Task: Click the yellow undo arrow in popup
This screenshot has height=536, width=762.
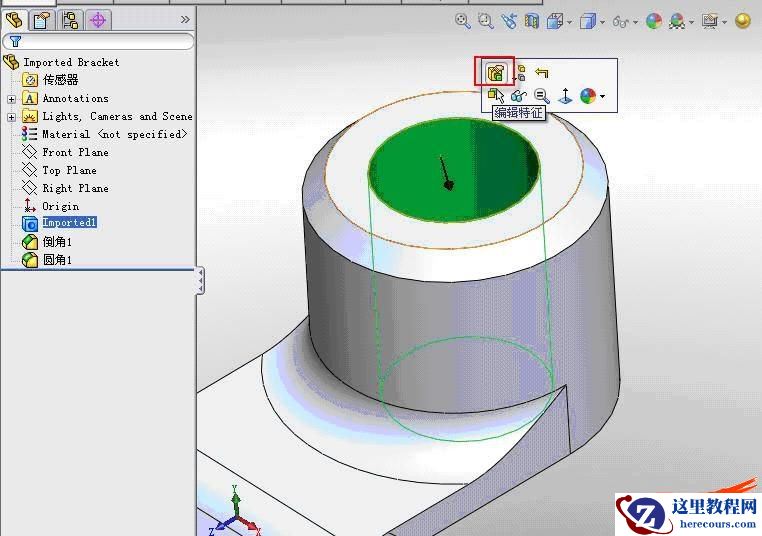Action: (541, 73)
